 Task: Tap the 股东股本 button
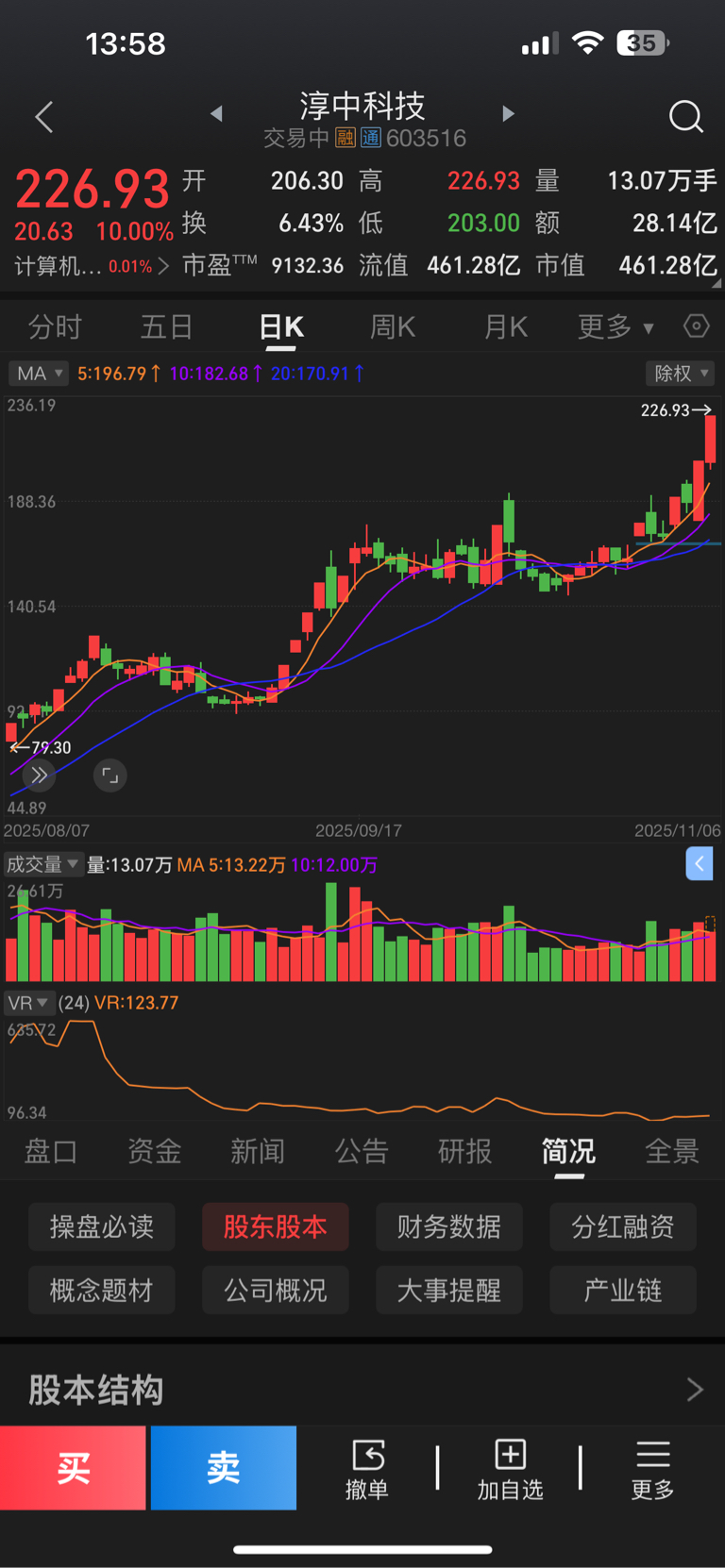tap(276, 1226)
